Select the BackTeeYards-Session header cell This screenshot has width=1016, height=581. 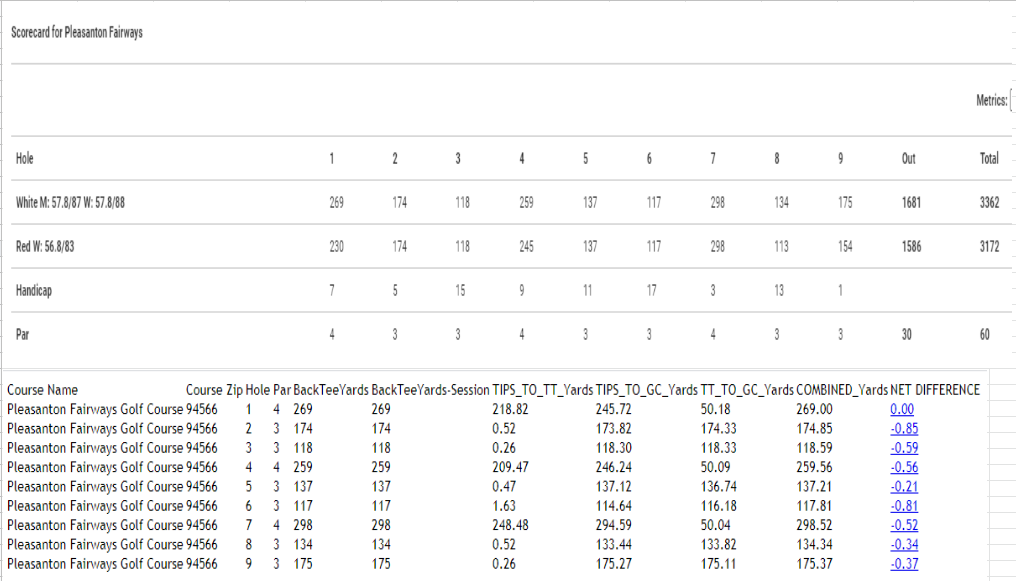click(x=430, y=390)
